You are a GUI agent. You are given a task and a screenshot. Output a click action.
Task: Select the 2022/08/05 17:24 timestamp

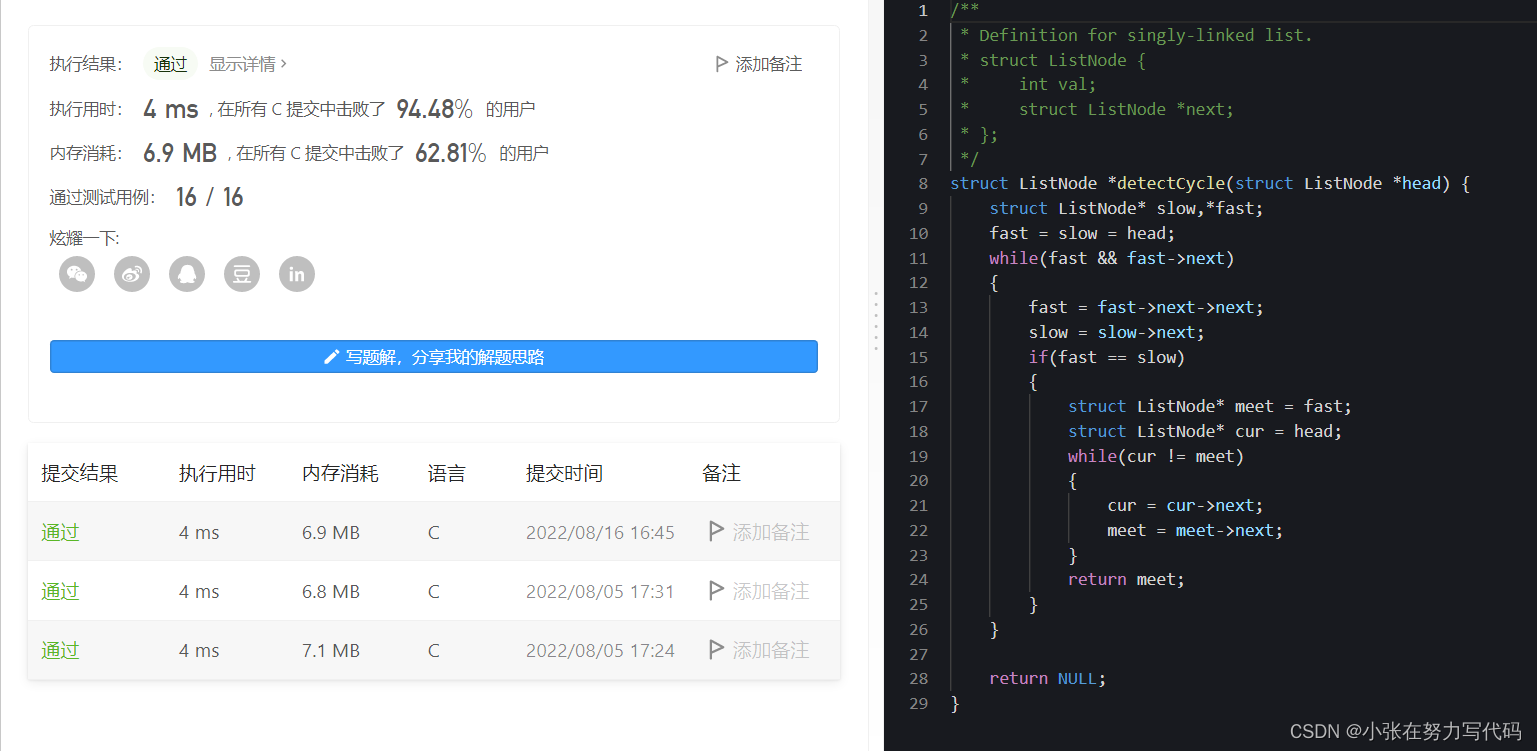point(600,650)
